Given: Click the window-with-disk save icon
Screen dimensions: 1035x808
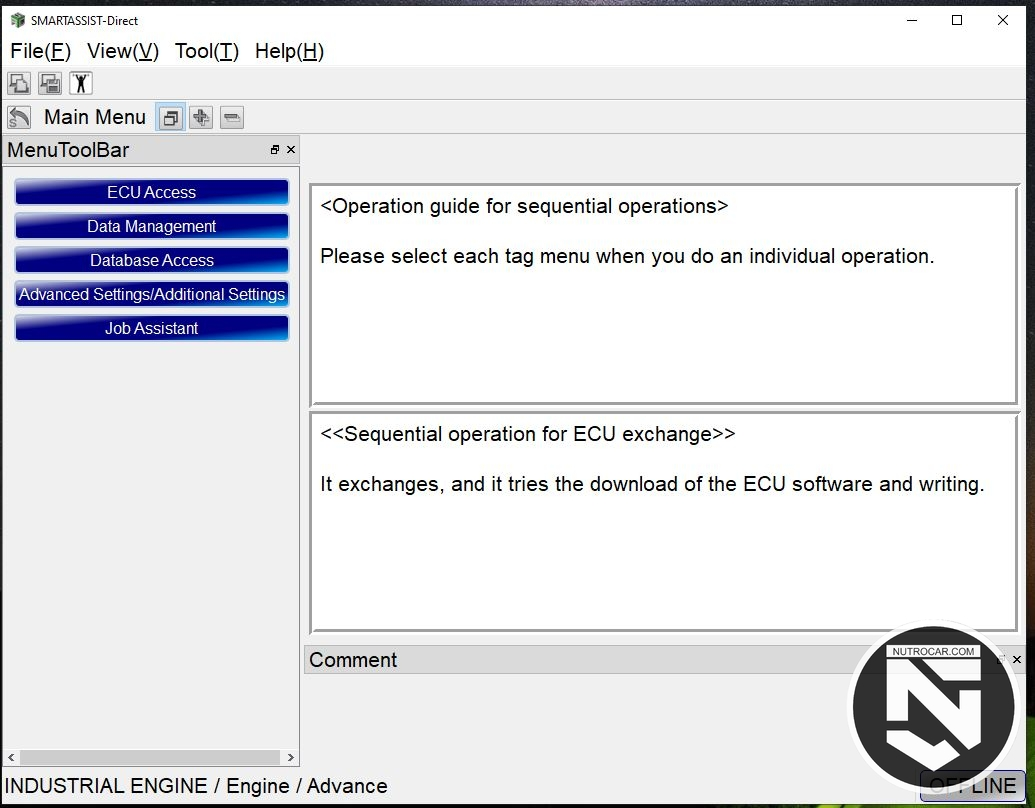Looking at the screenshot, I should coord(50,83).
